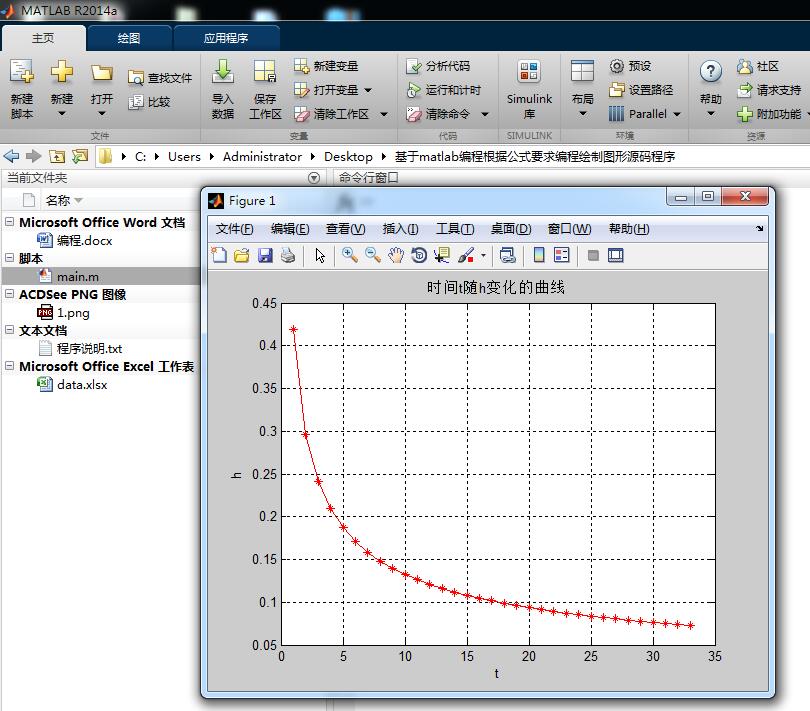Click the Open (打开) folder icon
The height and width of the screenshot is (711, 810).
click(x=102, y=73)
